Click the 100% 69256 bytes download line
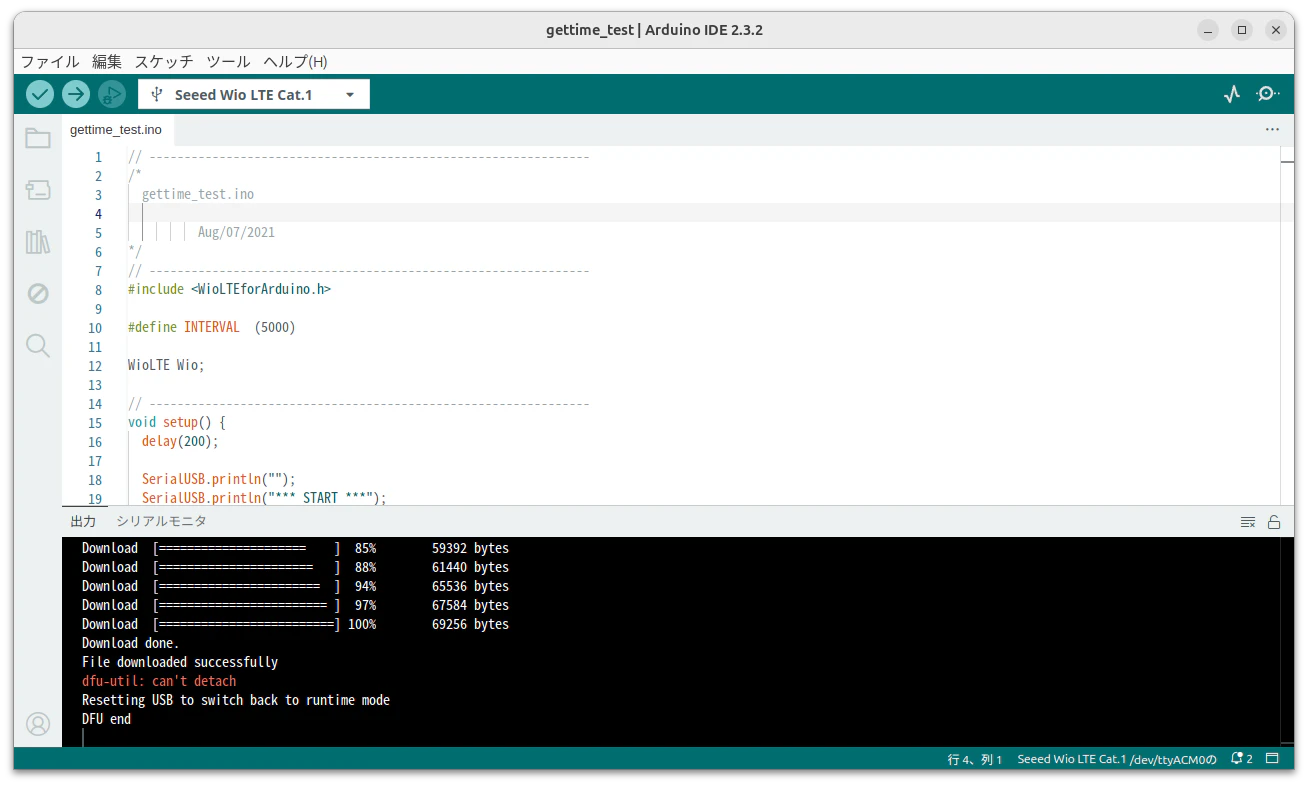The image size is (1308, 786). click(x=295, y=624)
